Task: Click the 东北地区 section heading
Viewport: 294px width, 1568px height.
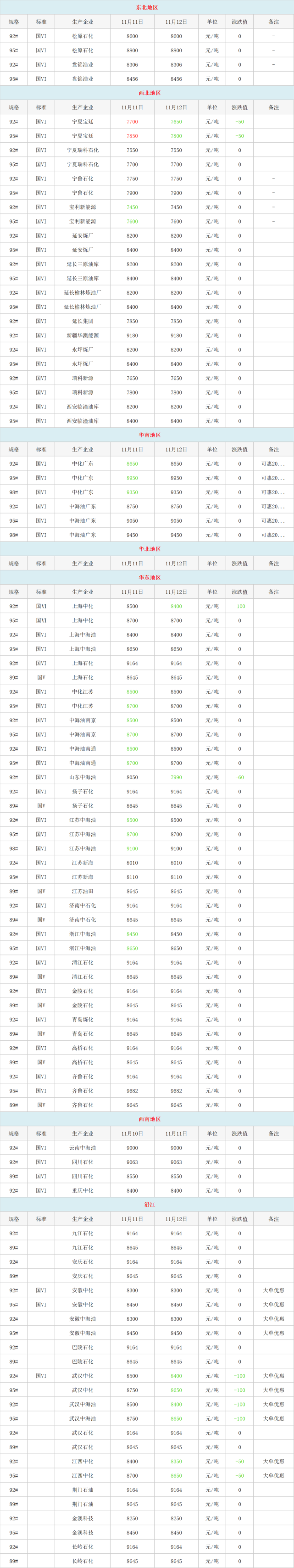Action: point(147,7)
